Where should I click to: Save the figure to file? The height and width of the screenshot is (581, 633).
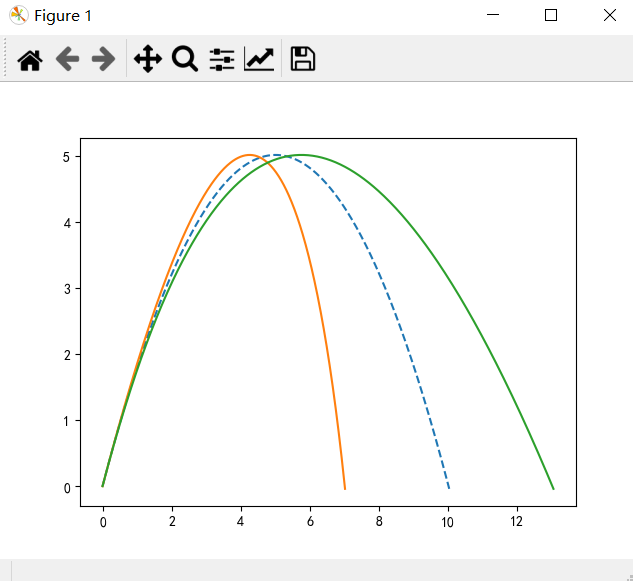coord(303,59)
